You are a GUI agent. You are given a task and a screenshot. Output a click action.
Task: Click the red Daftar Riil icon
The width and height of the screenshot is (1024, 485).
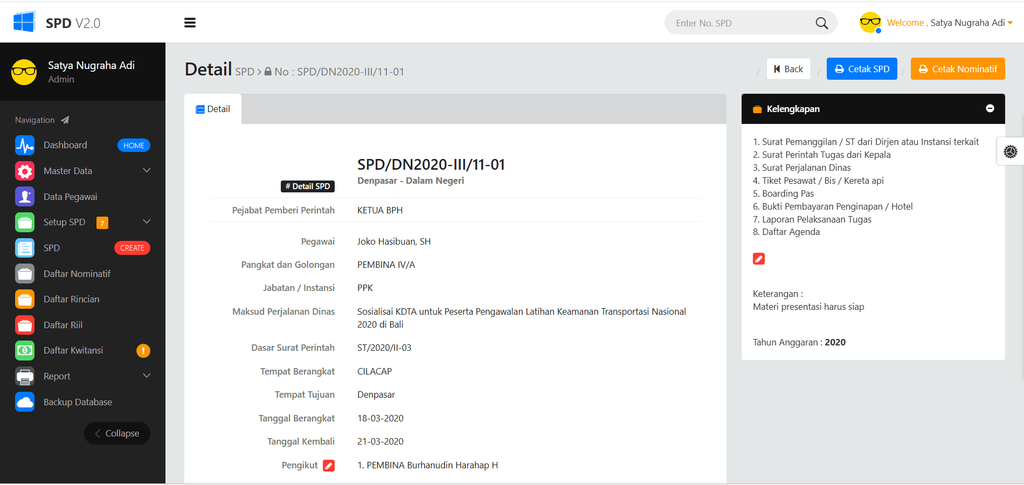(25, 325)
